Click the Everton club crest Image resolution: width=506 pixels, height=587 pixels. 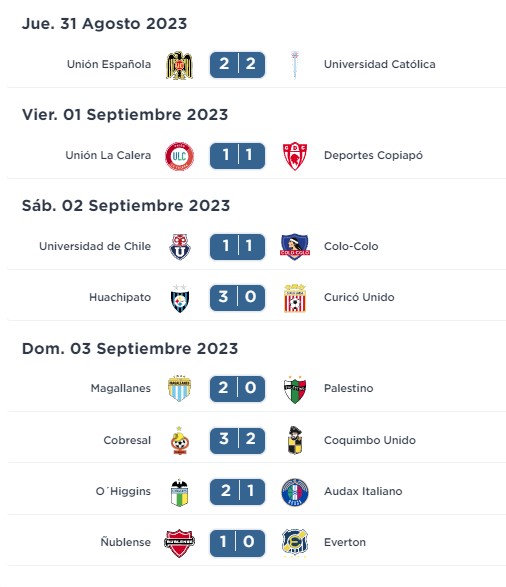pos(295,543)
